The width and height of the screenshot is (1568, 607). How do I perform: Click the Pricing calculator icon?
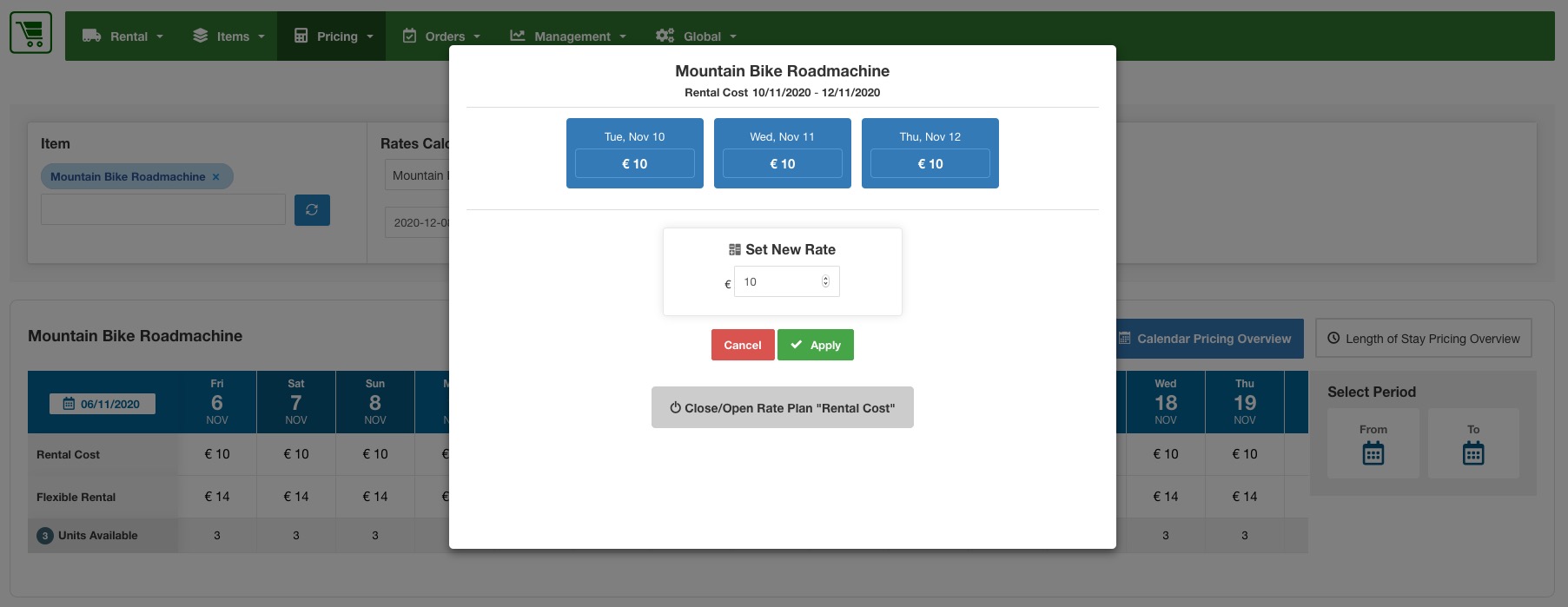pyautogui.click(x=301, y=36)
